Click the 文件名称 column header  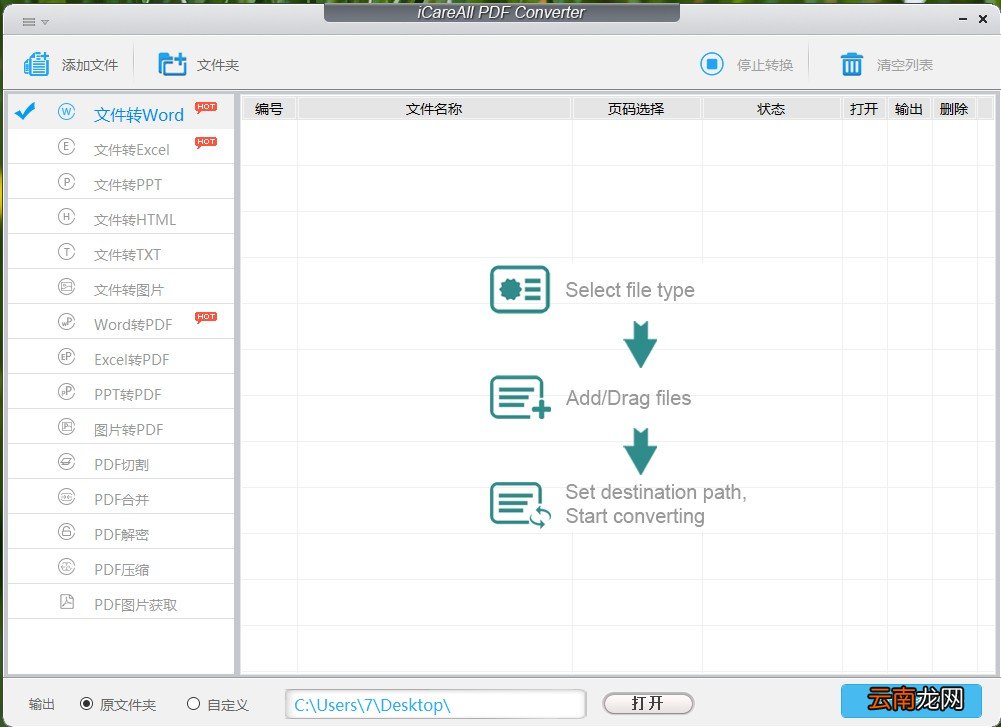[434, 109]
